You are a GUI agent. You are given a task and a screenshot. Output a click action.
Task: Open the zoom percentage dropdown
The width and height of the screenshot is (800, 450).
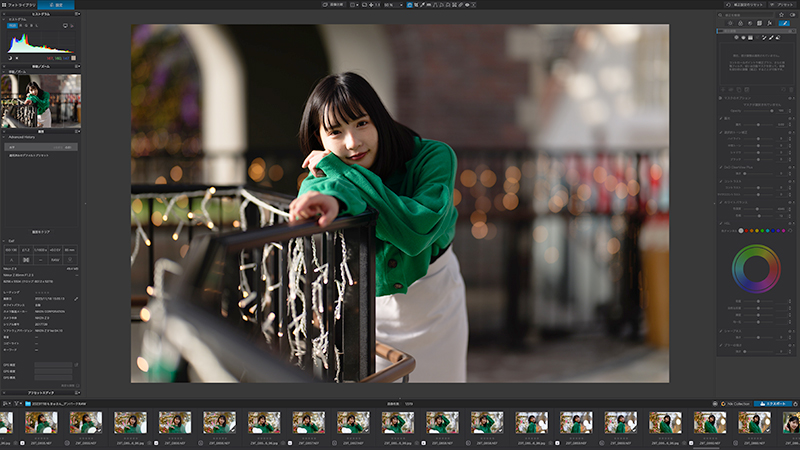click(393, 5)
